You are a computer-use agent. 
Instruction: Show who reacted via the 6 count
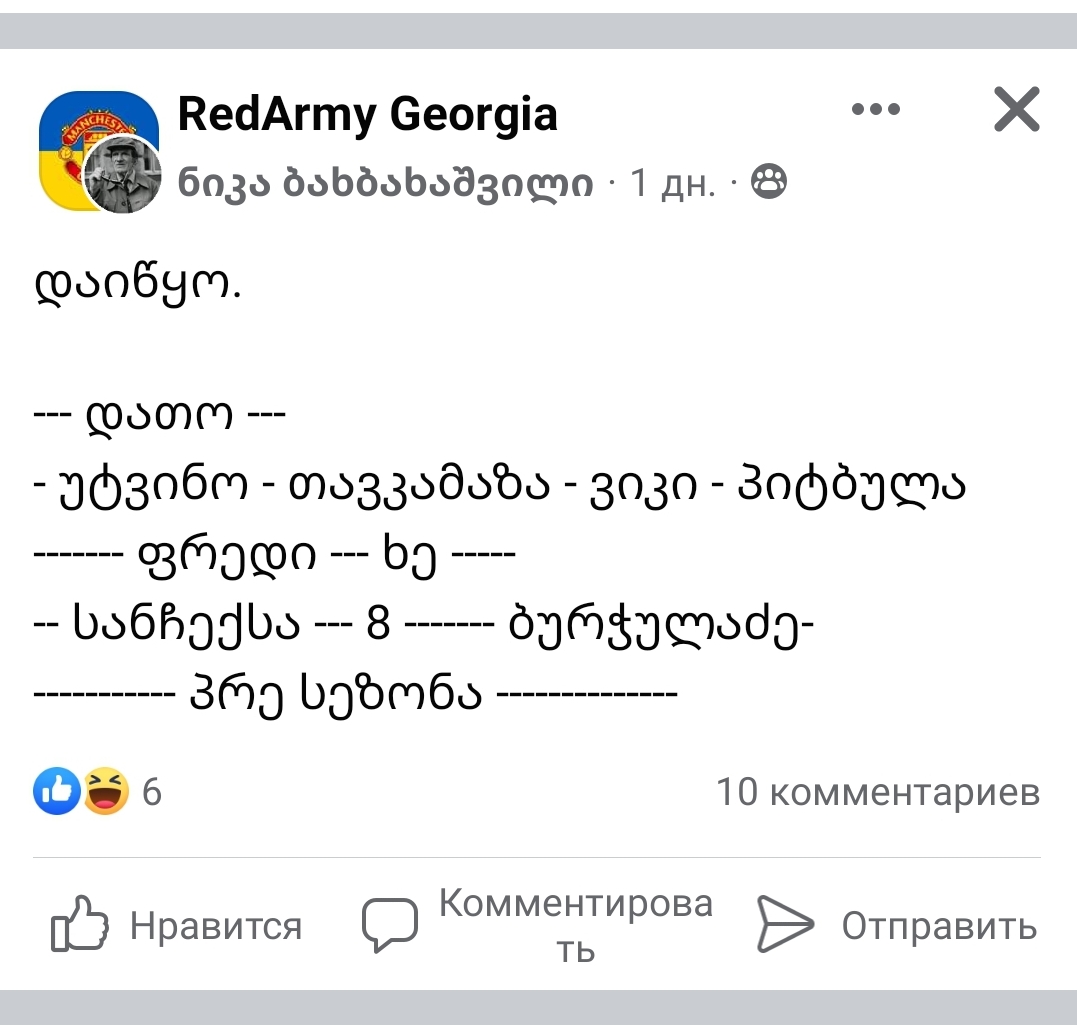tap(152, 793)
